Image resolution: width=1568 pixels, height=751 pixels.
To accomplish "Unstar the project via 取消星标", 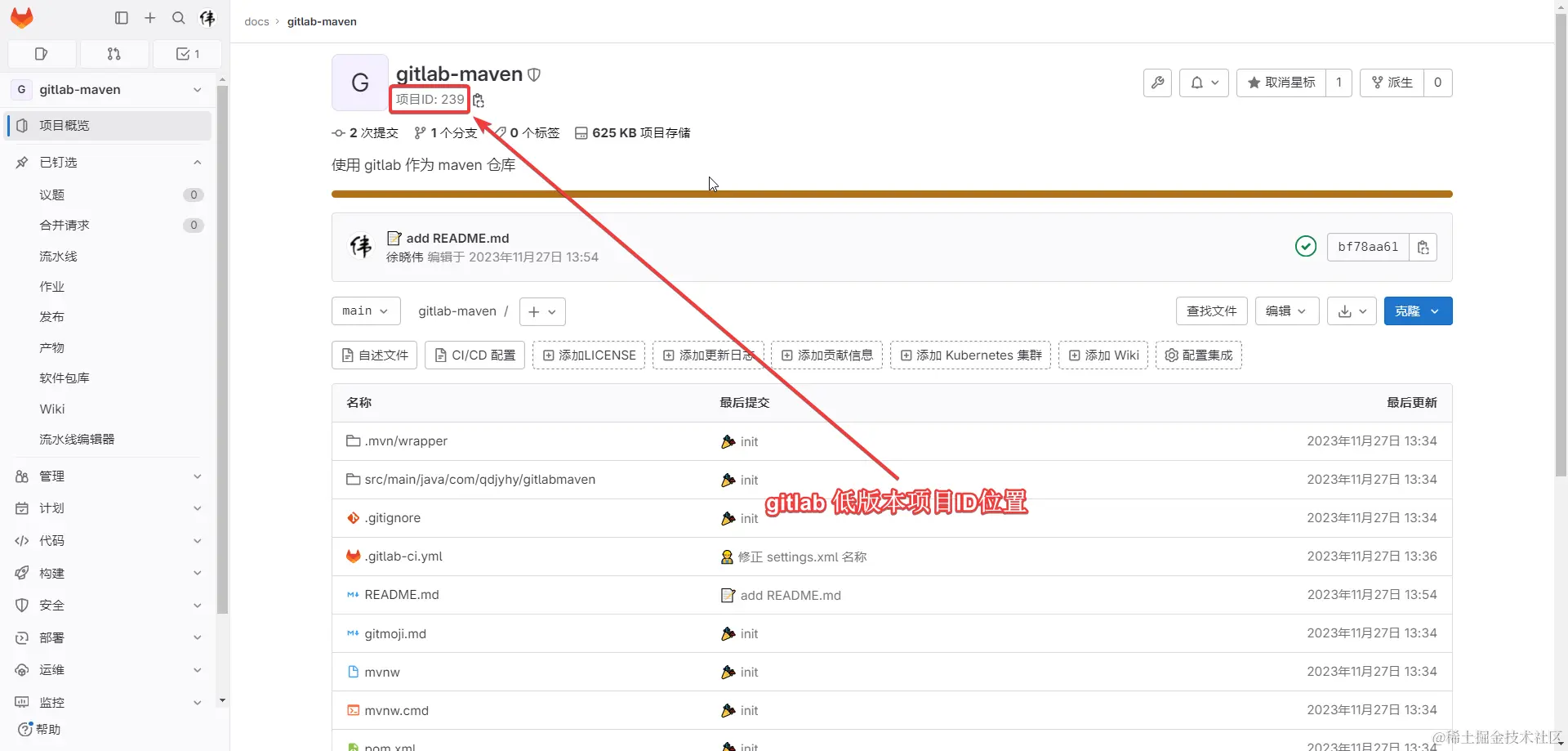I will [1290, 83].
